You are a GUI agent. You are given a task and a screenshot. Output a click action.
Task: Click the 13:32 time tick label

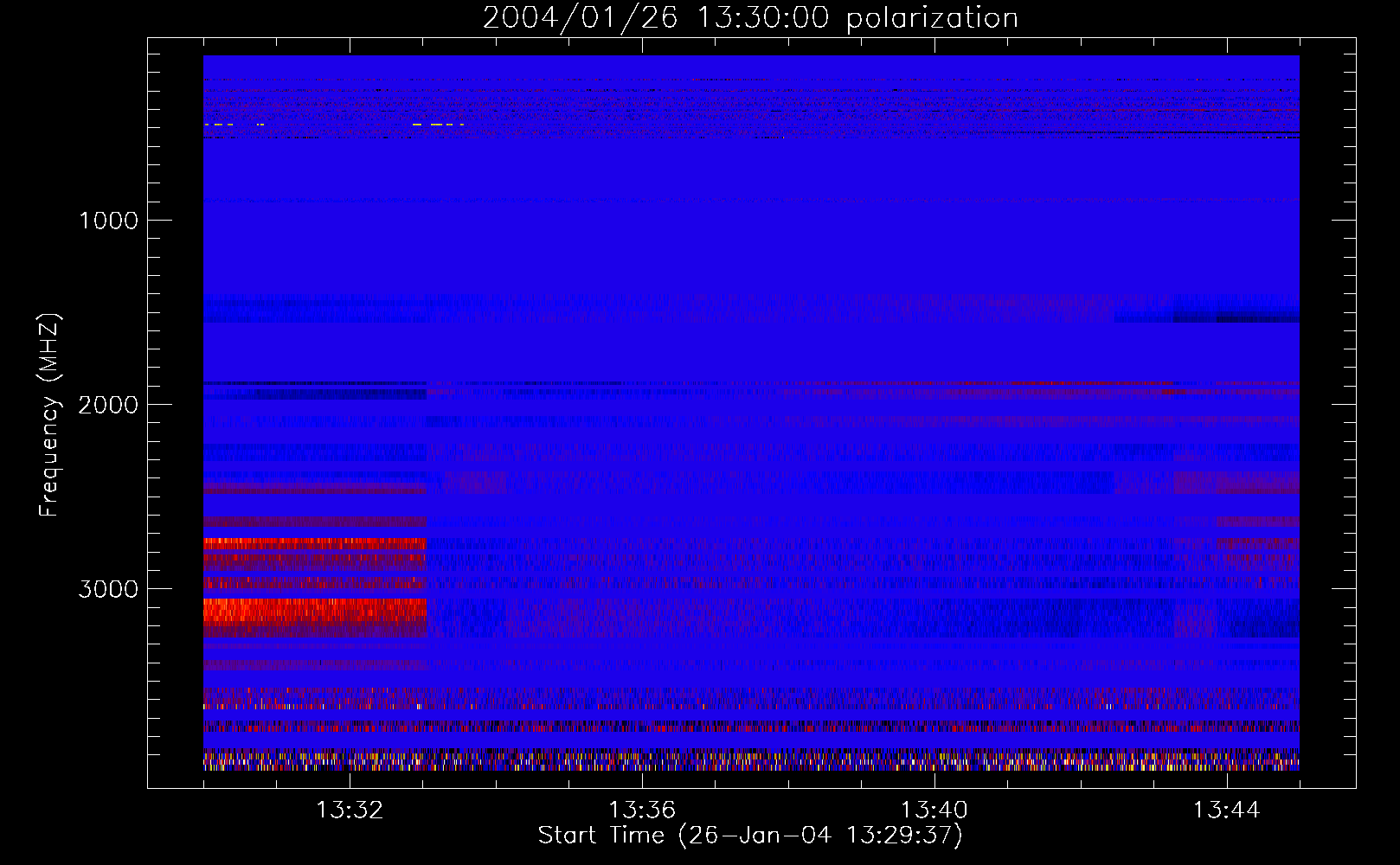350,811
